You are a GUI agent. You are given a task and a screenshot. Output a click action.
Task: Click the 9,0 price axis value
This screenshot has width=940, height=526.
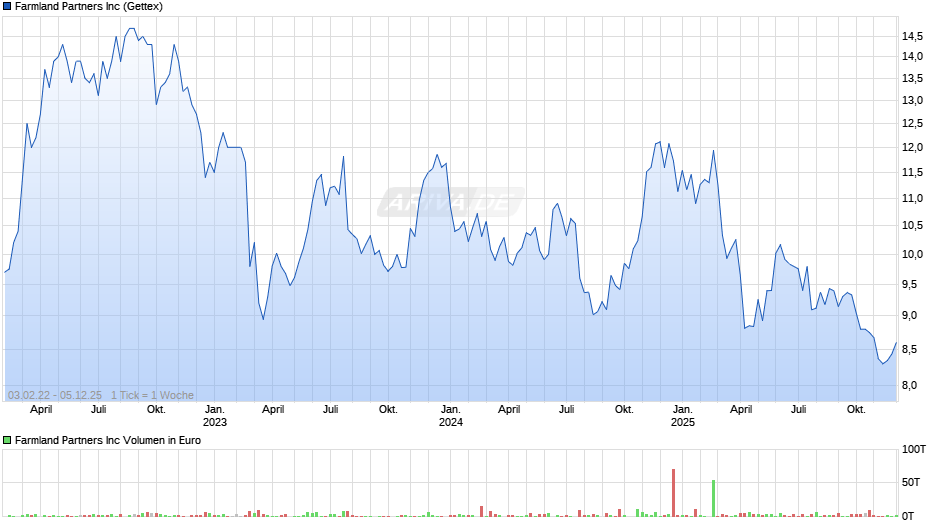tap(909, 315)
